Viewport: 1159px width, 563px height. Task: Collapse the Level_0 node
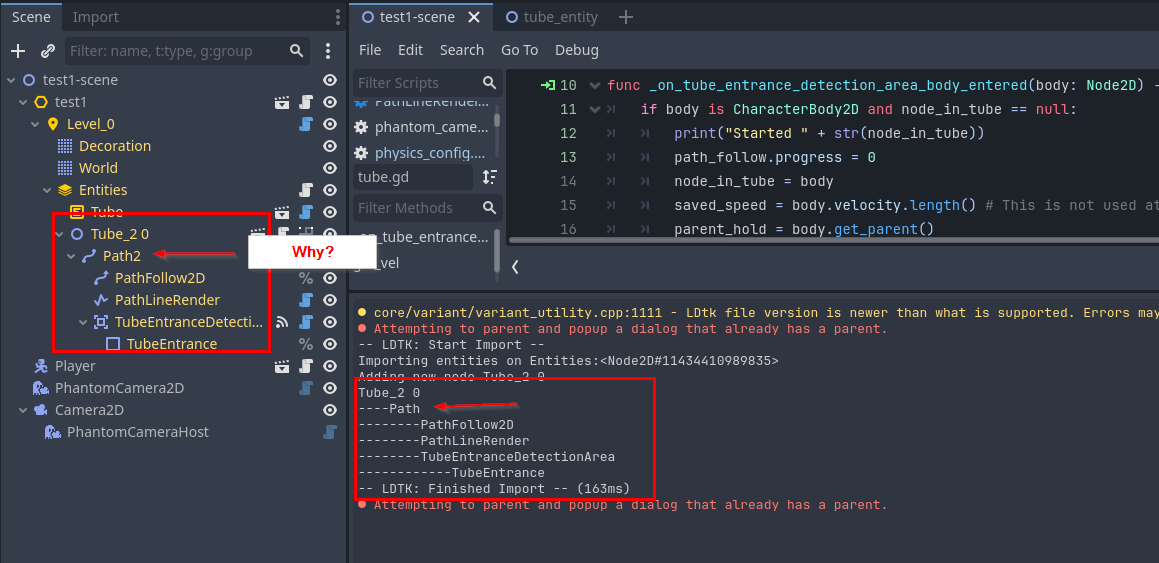pyautogui.click(x=35, y=124)
